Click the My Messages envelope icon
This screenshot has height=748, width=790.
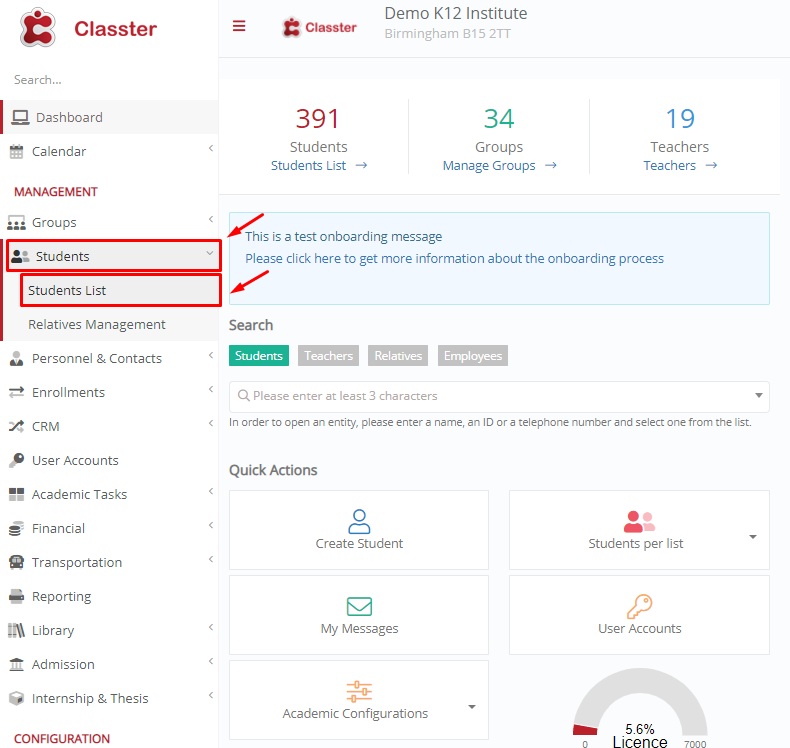coord(359,606)
